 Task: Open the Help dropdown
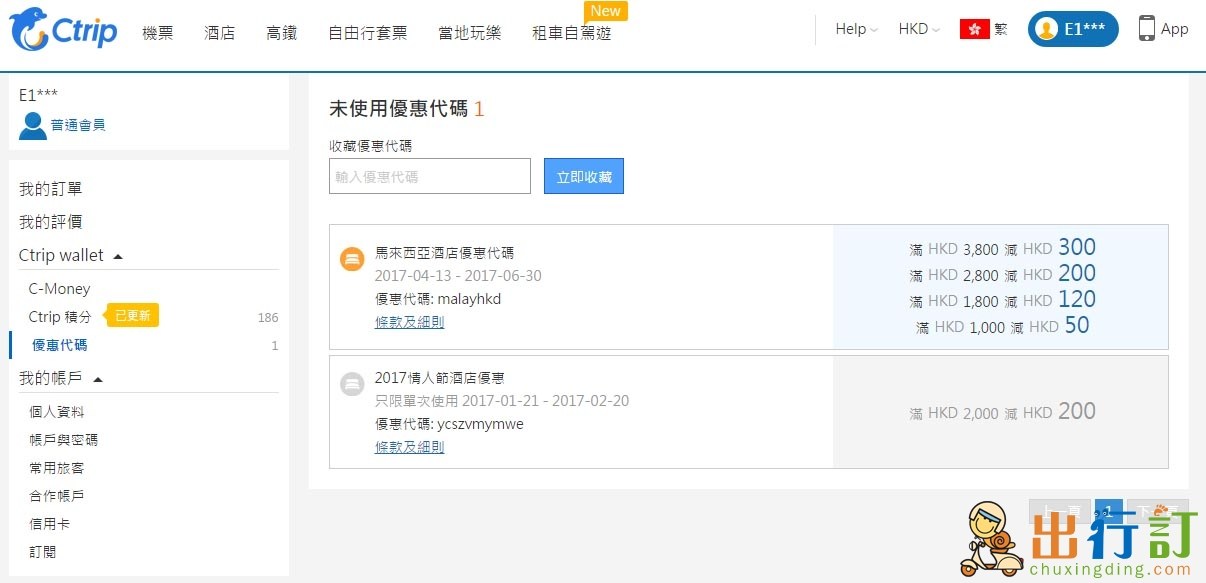(x=856, y=29)
